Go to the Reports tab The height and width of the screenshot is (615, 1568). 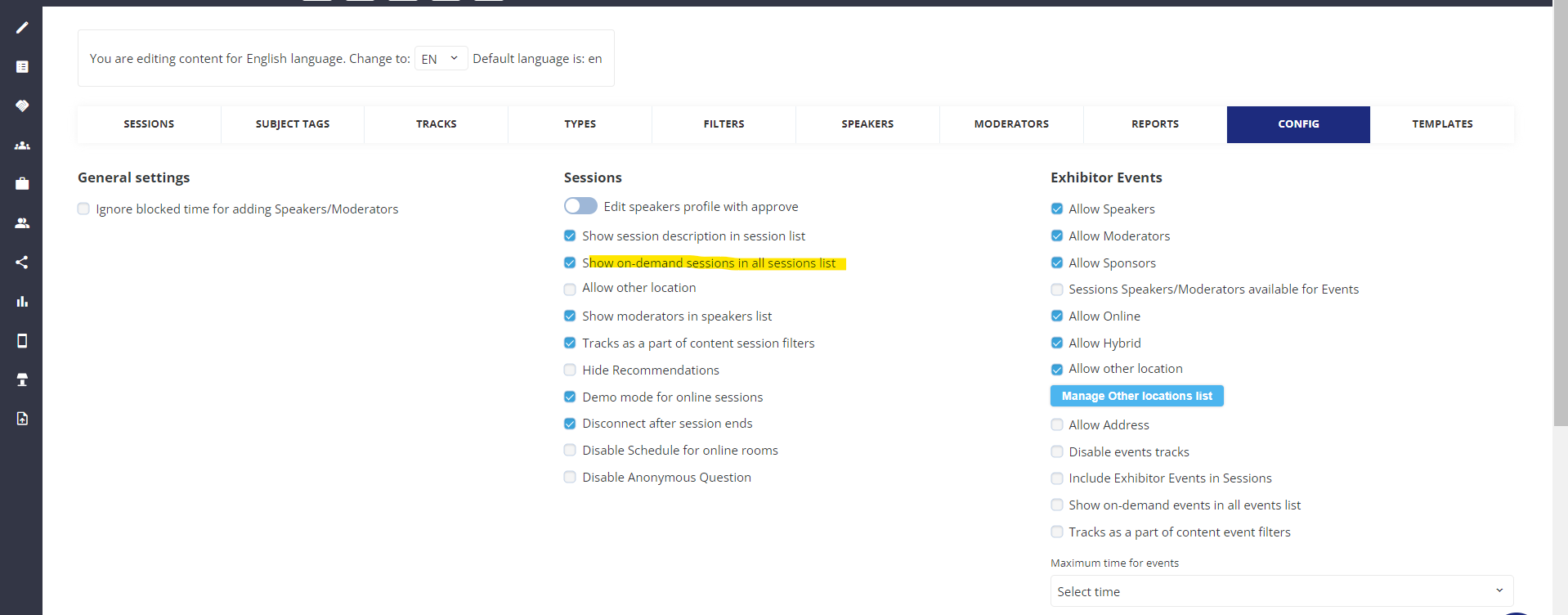1154,124
